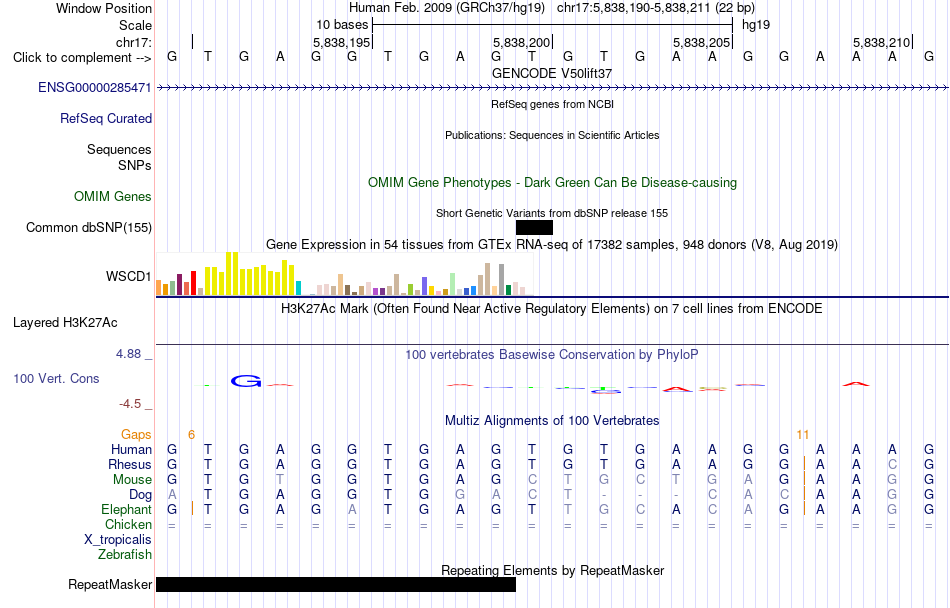Click 'Multiz Alignments of 100 Vertebrates' title
This screenshot has width=950, height=608.
tap(552, 421)
